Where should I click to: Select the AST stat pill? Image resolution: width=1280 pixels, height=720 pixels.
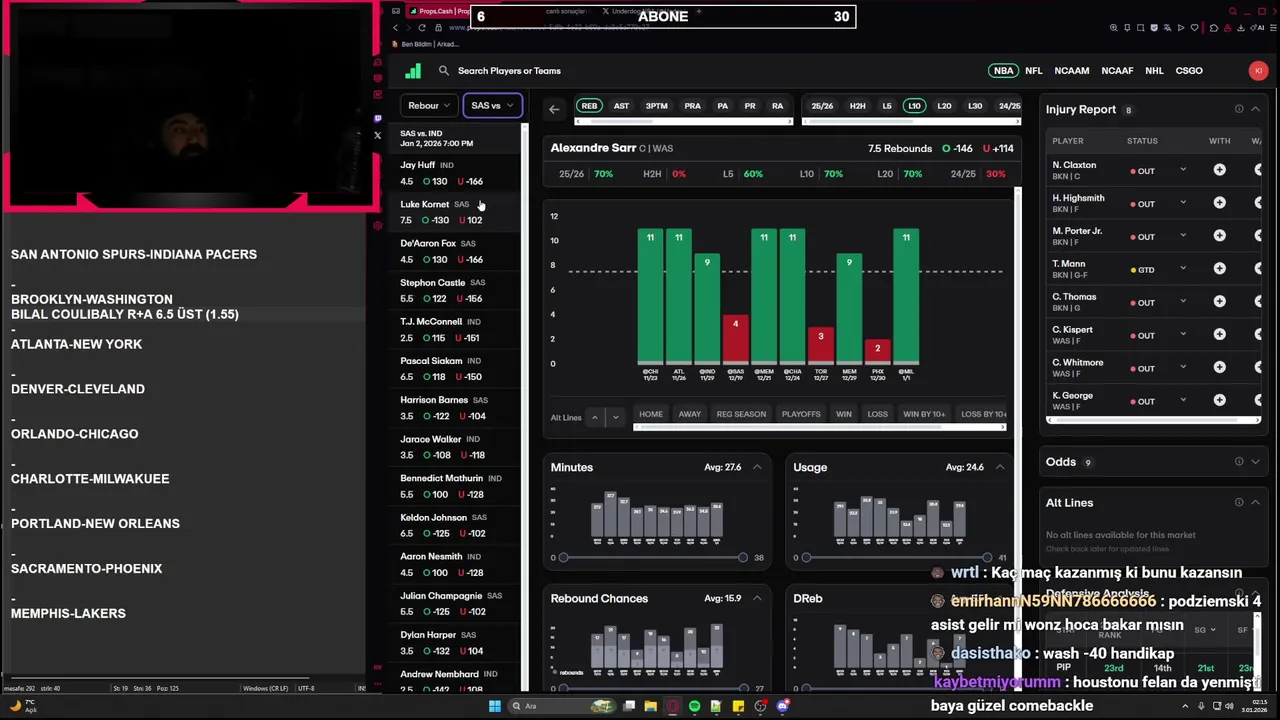[621, 106]
